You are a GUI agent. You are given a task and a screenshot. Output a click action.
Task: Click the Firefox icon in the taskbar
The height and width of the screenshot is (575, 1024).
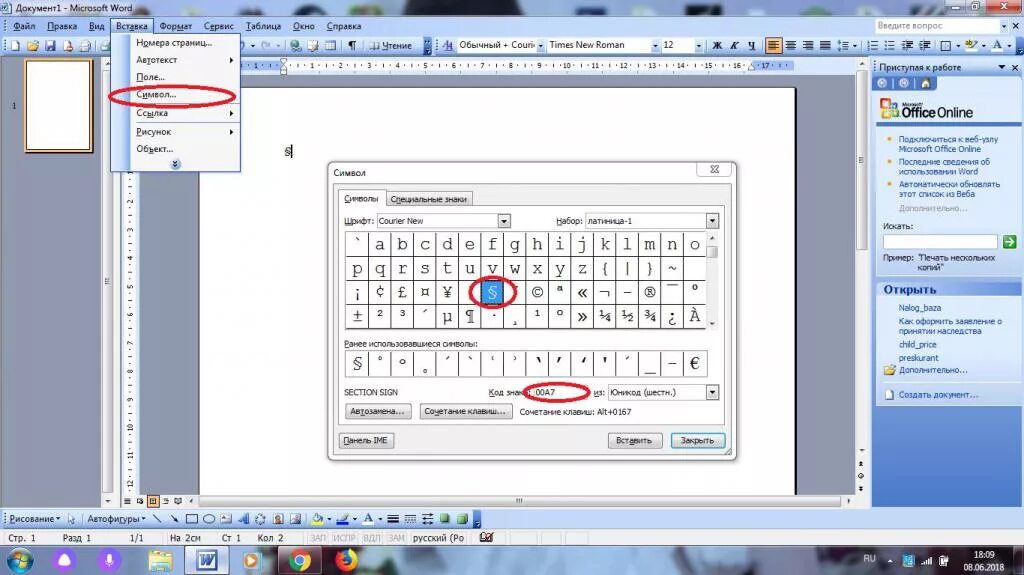(x=346, y=561)
